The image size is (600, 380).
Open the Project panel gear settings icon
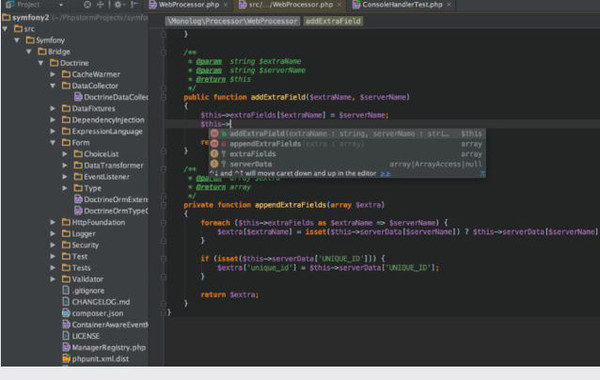pos(118,5)
